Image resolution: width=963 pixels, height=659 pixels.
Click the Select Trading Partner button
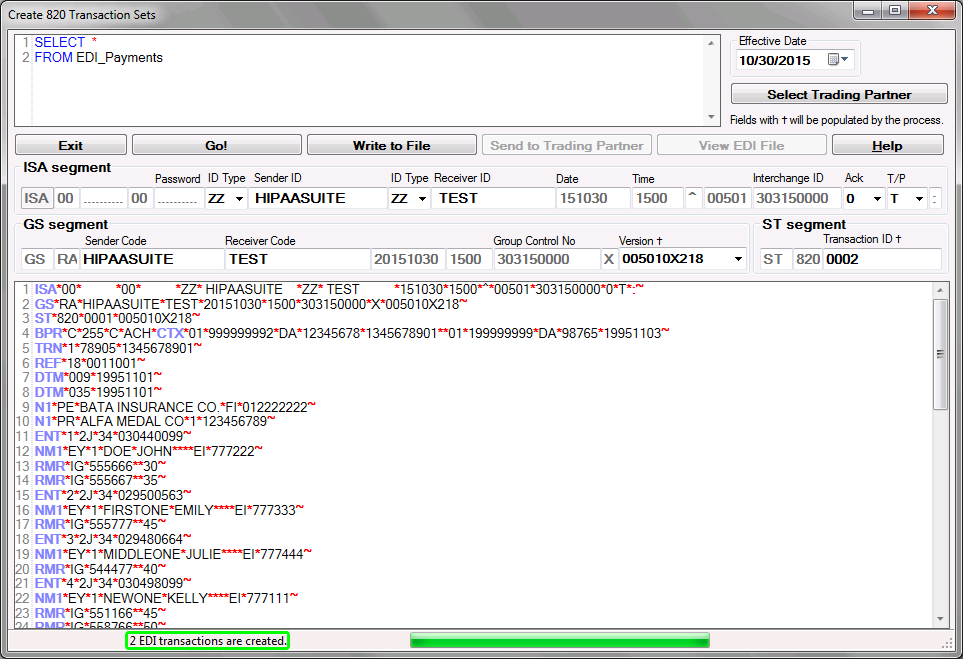(x=839, y=95)
